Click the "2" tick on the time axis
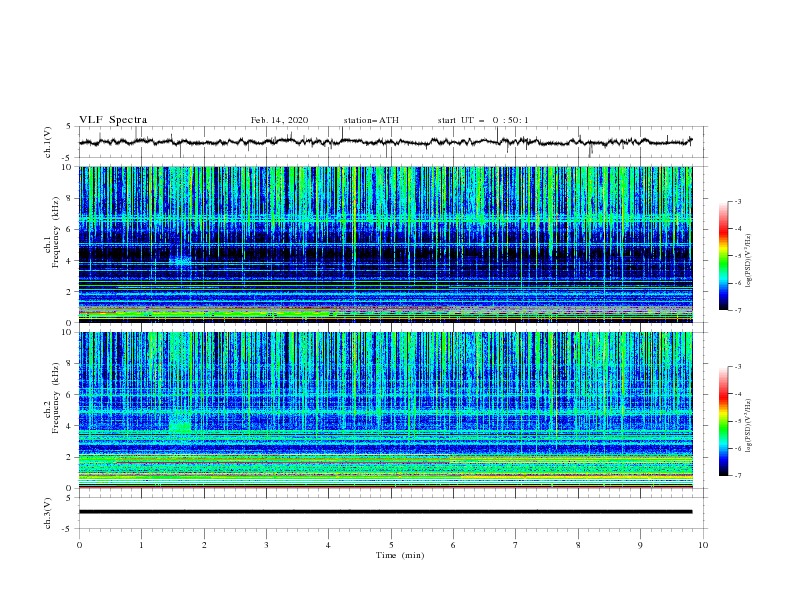 point(204,545)
